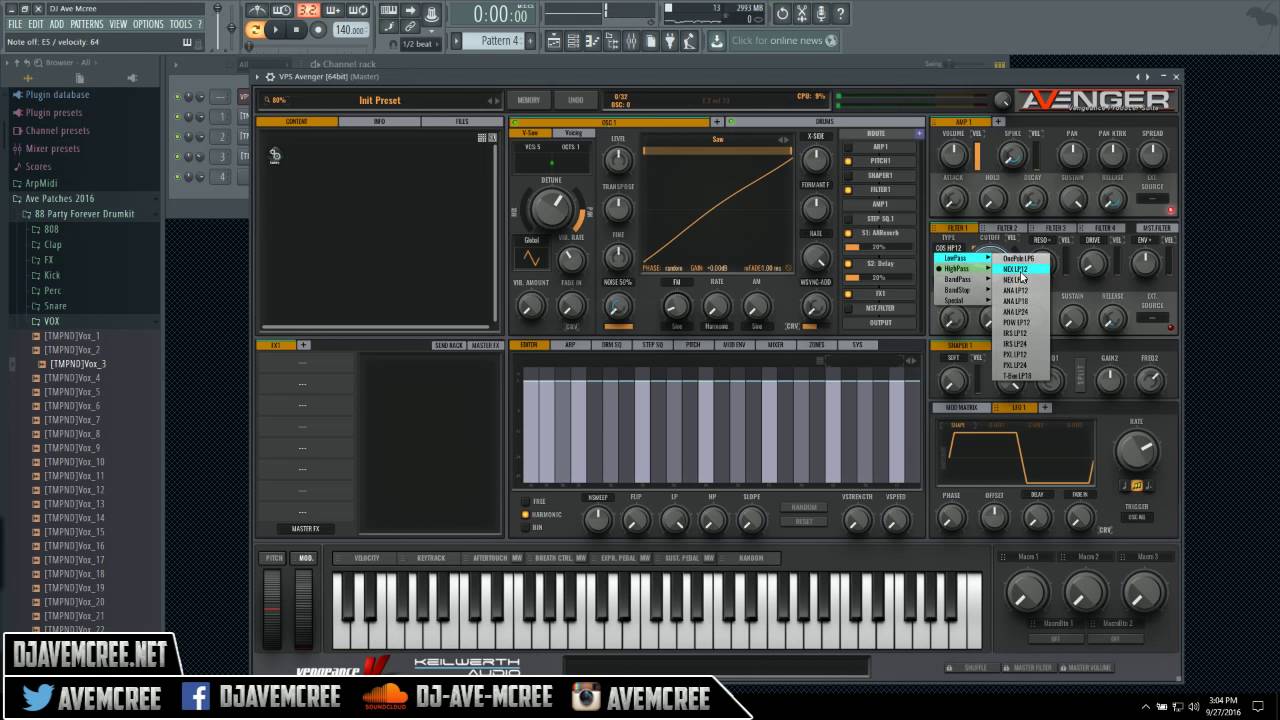The width and height of the screenshot is (1280, 720).
Task: Expand the BandPass filter submenu
Action: [x=962, y=279]
